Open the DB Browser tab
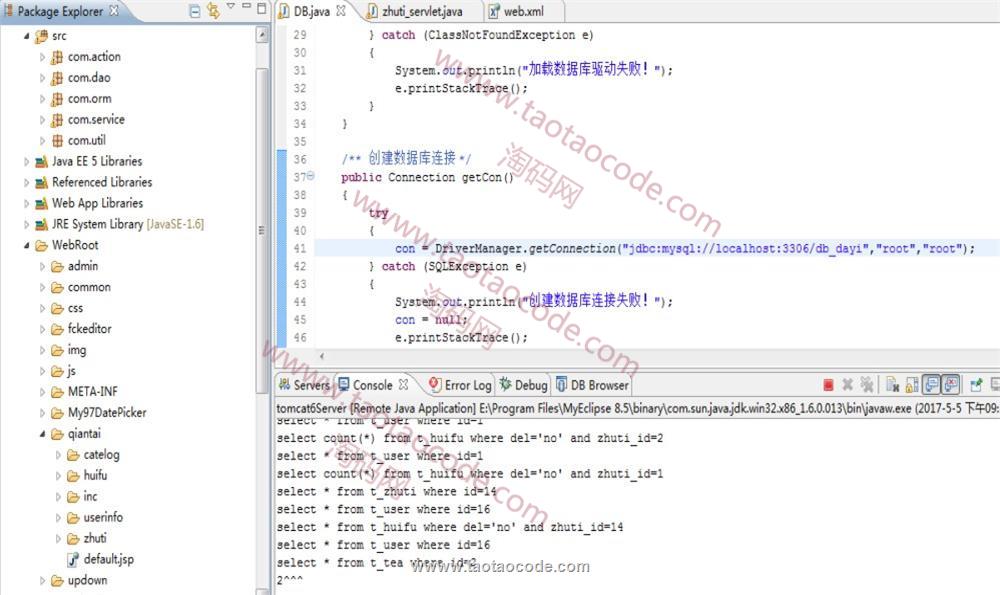The width and height of the screenshot is (1000, 595). [592, 385]
